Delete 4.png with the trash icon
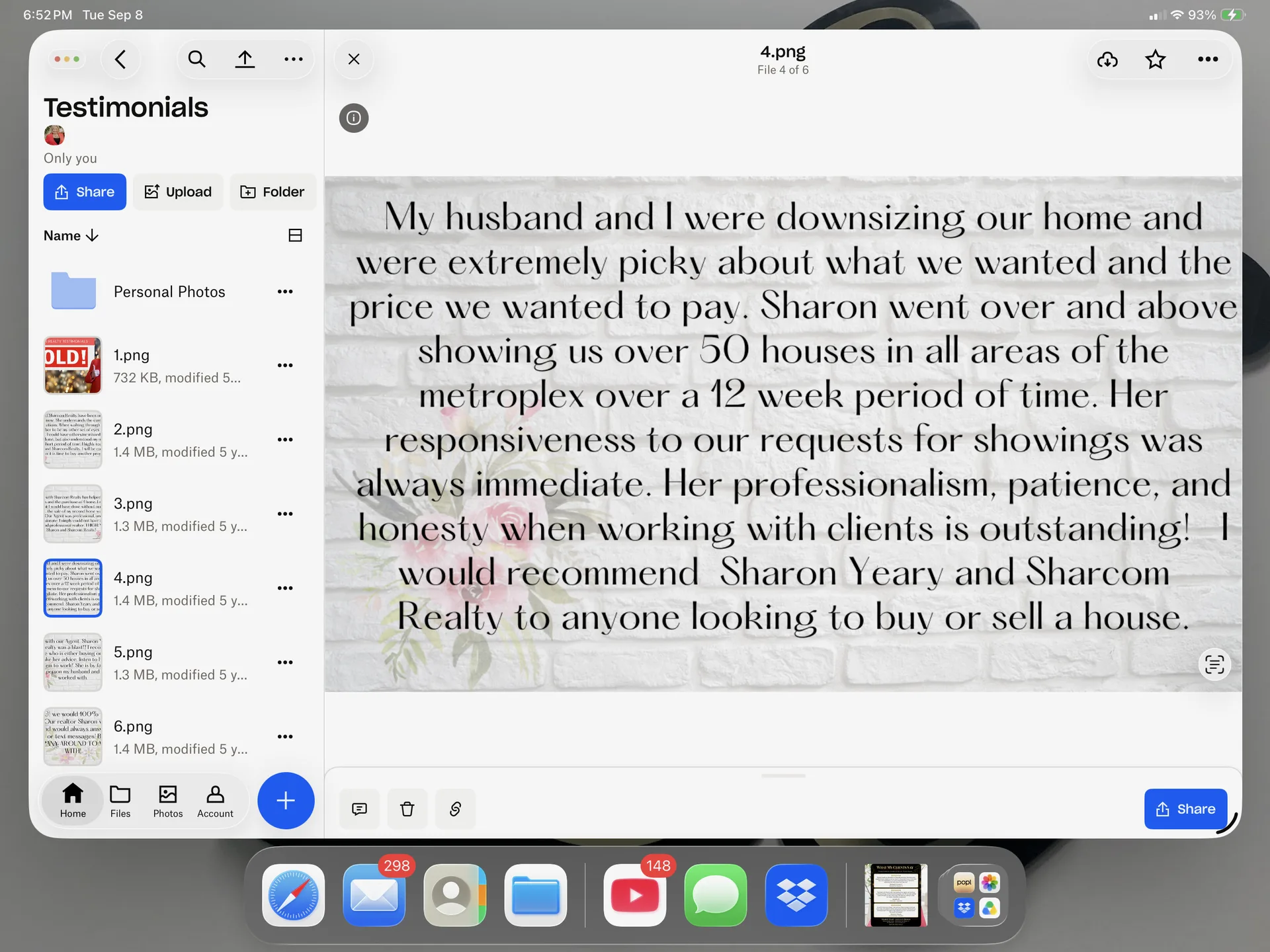 [x=407, y=809]
